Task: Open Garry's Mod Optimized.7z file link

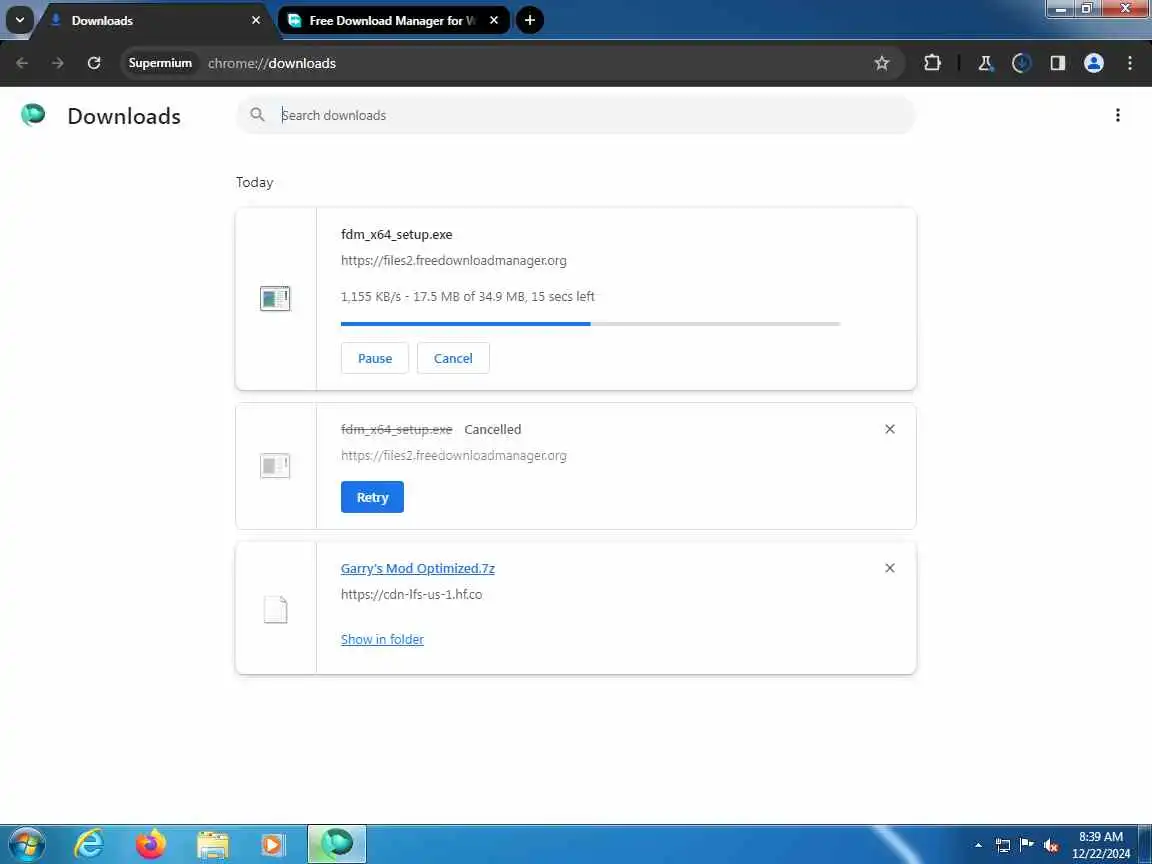Action: coord(417,568)
